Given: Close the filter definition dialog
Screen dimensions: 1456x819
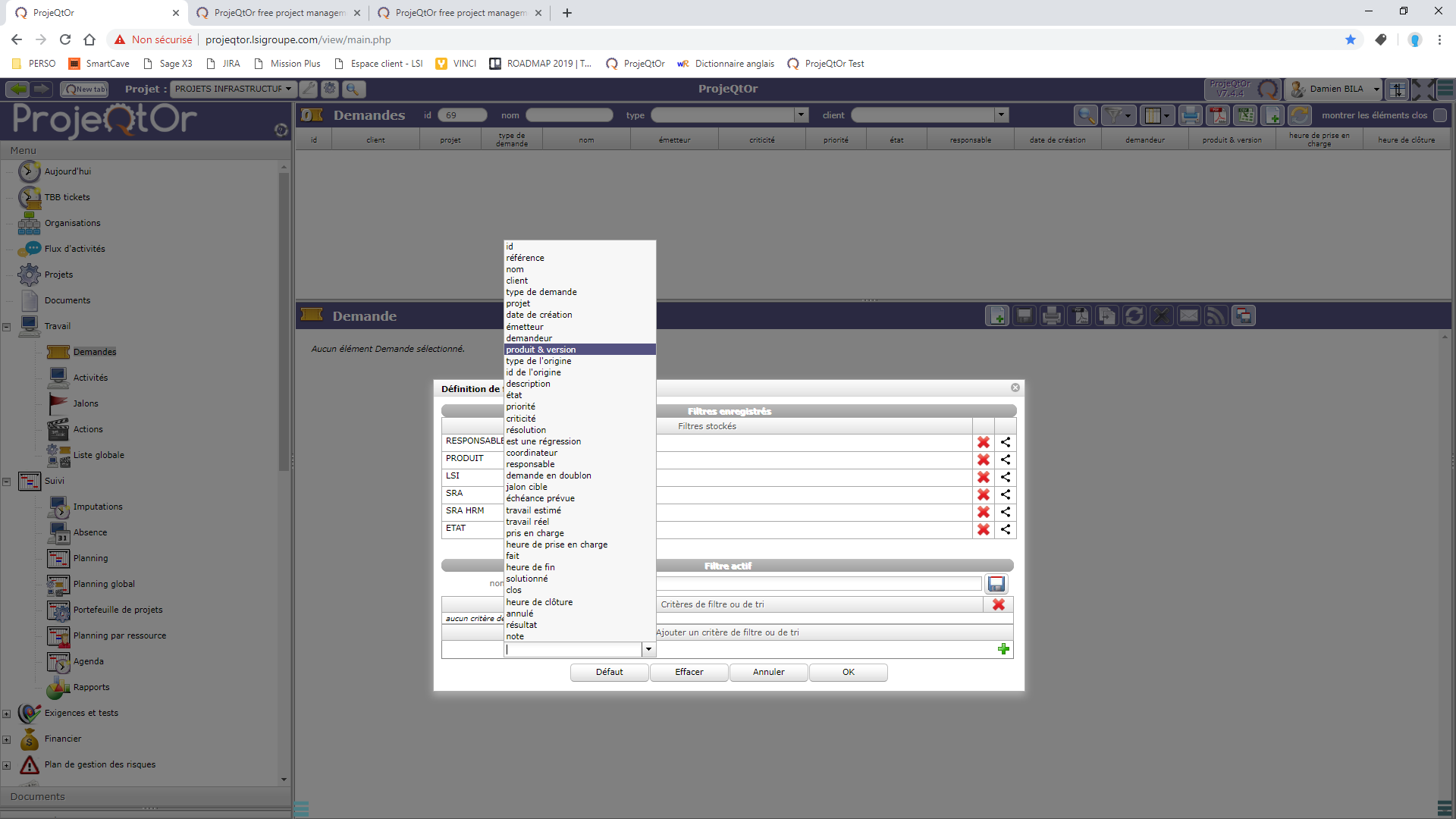Looking at the screenshot, I should 1015,388.
